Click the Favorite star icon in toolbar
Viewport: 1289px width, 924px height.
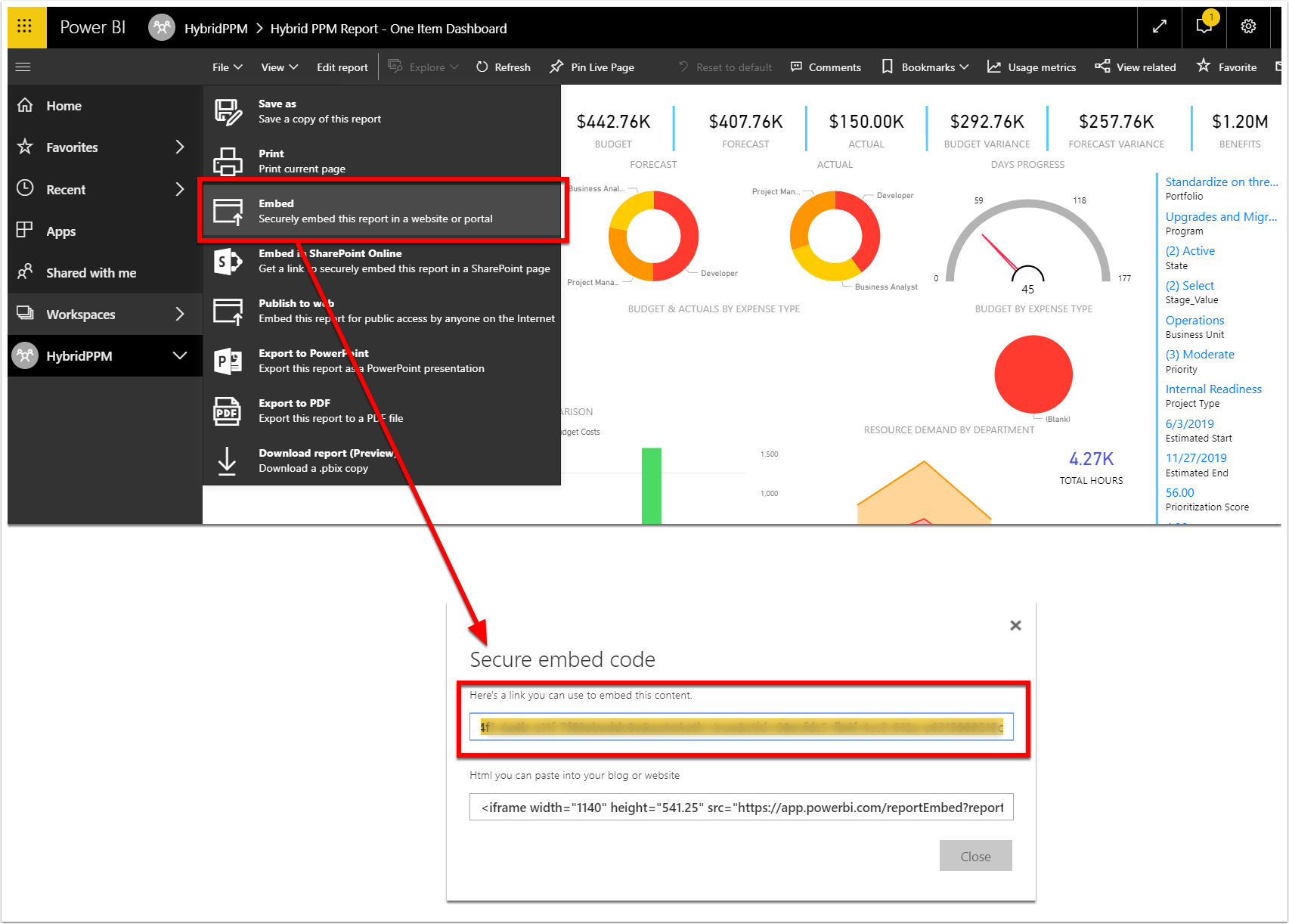pos(1204,66)
